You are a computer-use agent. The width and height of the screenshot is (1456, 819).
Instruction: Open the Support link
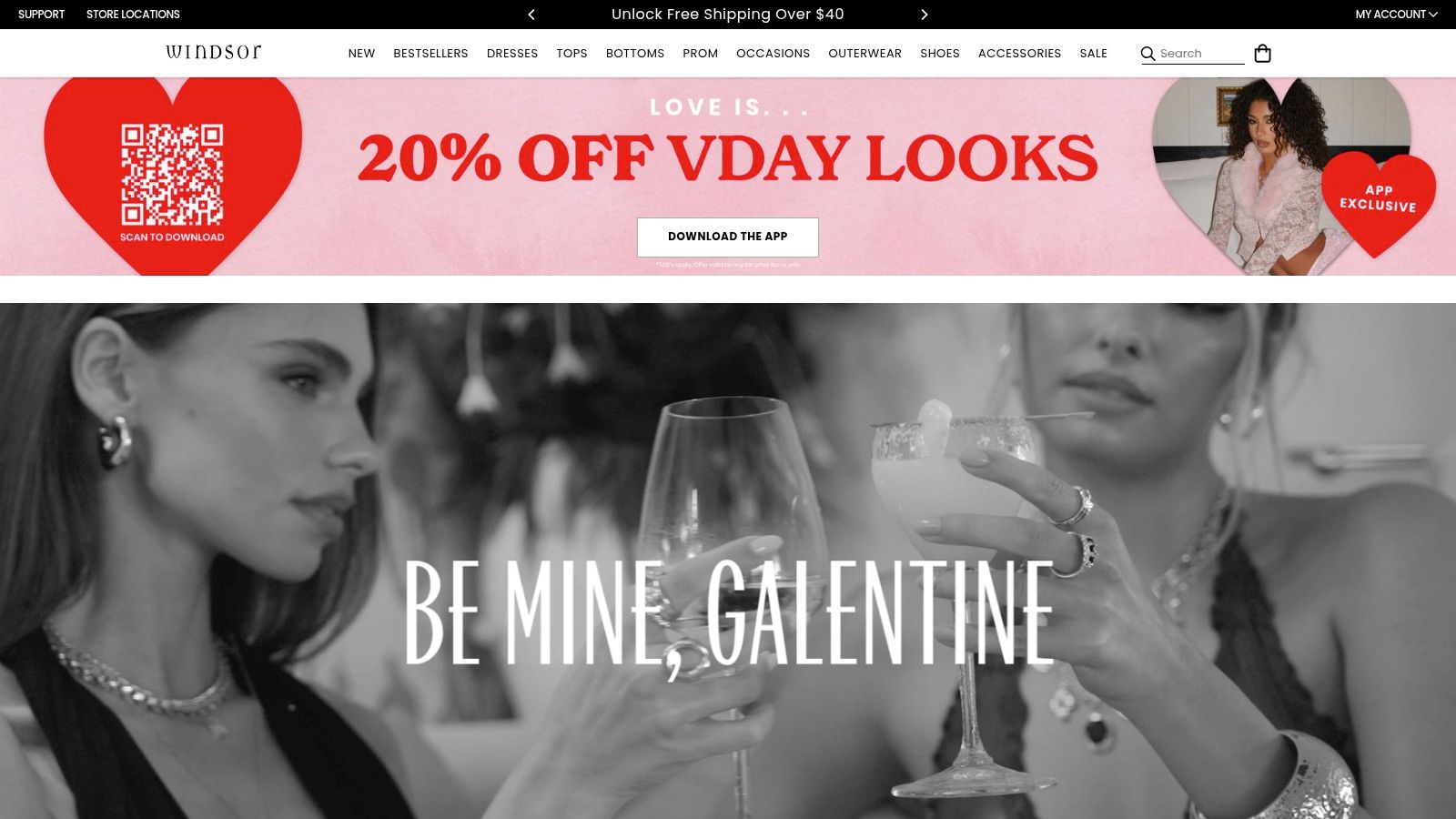(41, 15)
